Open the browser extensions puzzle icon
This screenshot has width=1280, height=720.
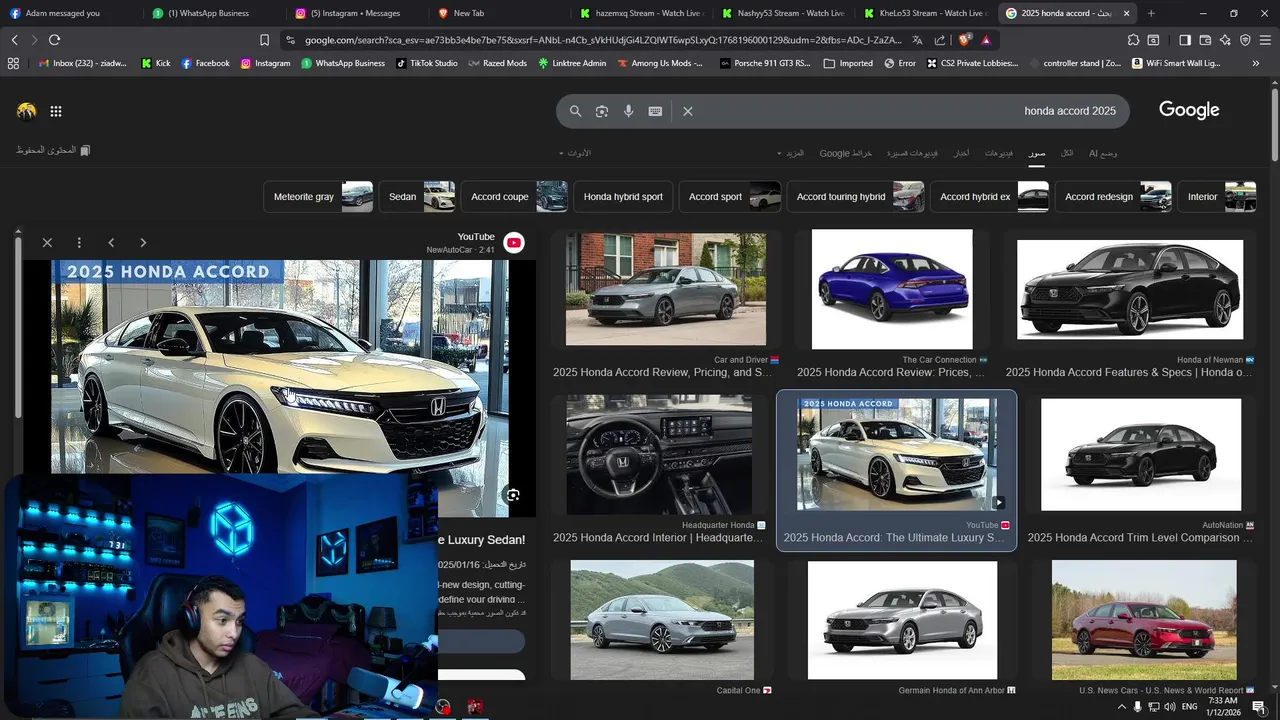[x=1133, y=40]
